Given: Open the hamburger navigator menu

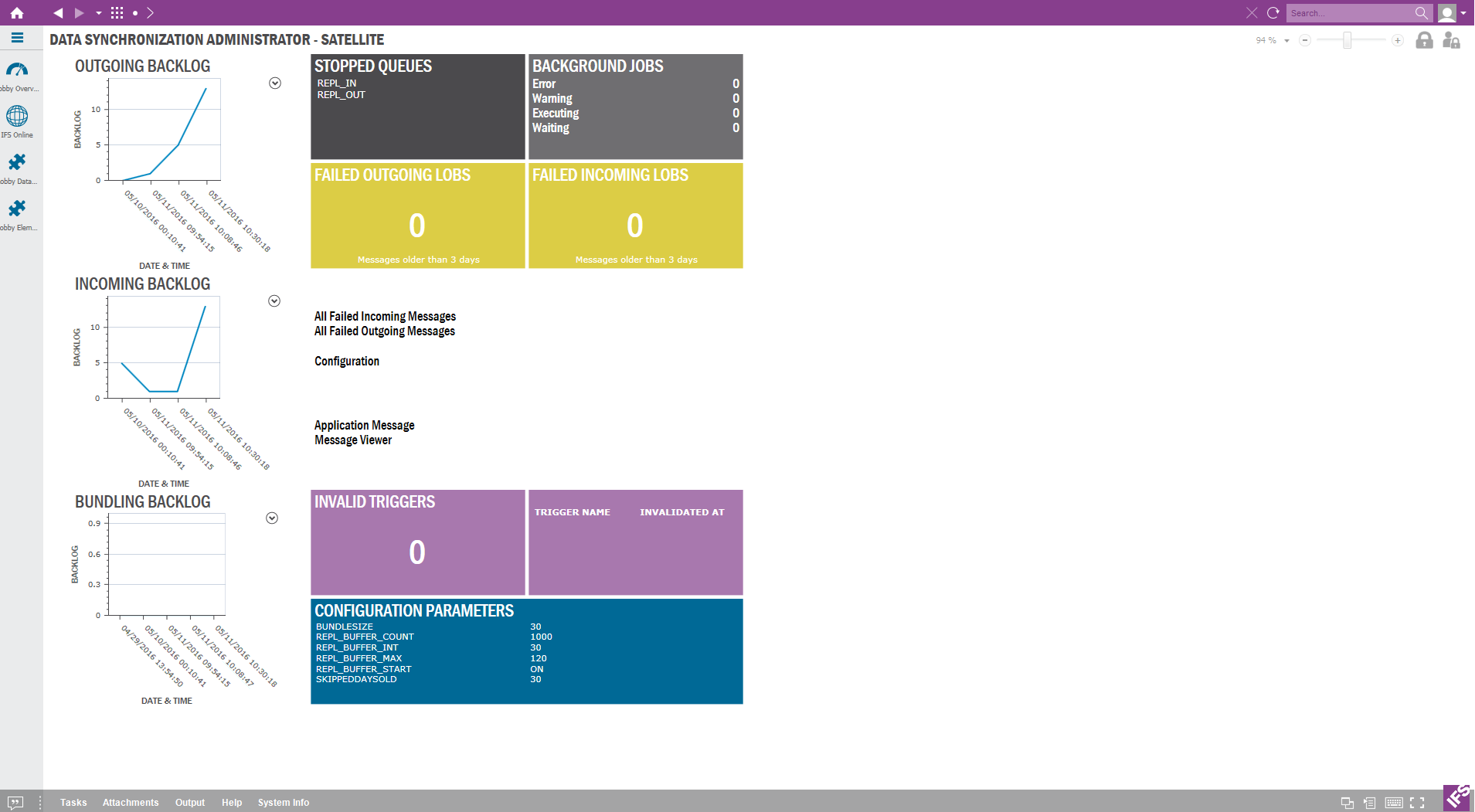Looking at the screenshot, I should pyautogui.click(x=17, y=38).
